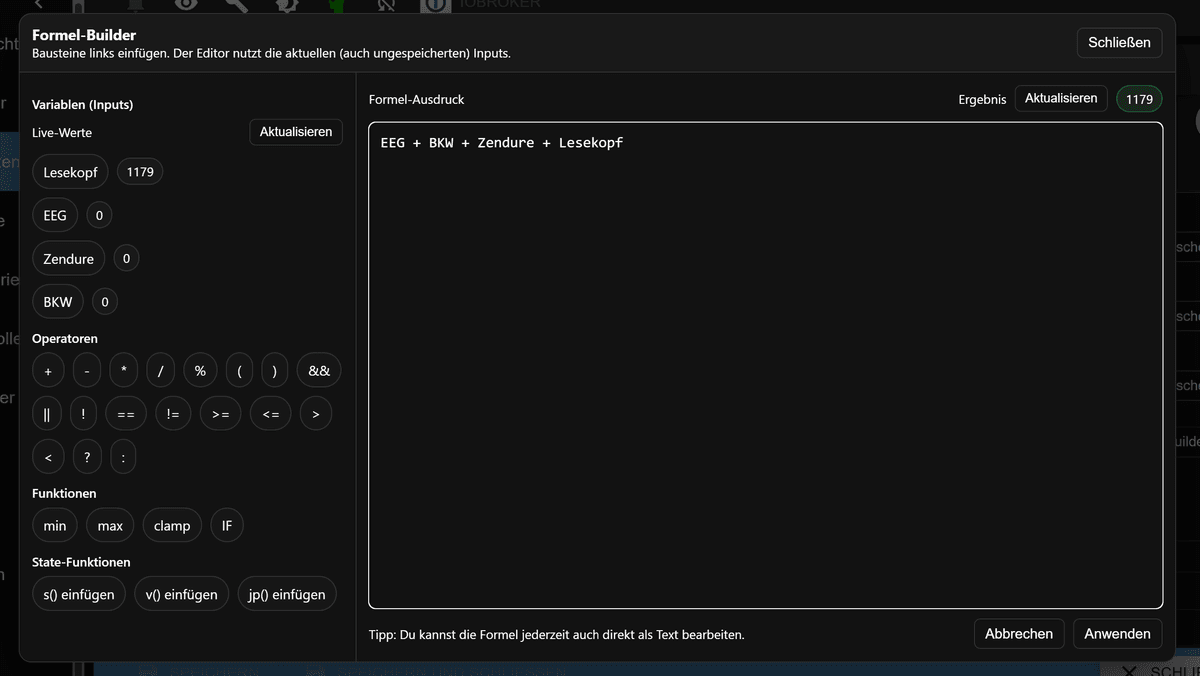The image size is (1200, 676).
Task: Insert the greater-than > operator
Action: pos(315,414)
